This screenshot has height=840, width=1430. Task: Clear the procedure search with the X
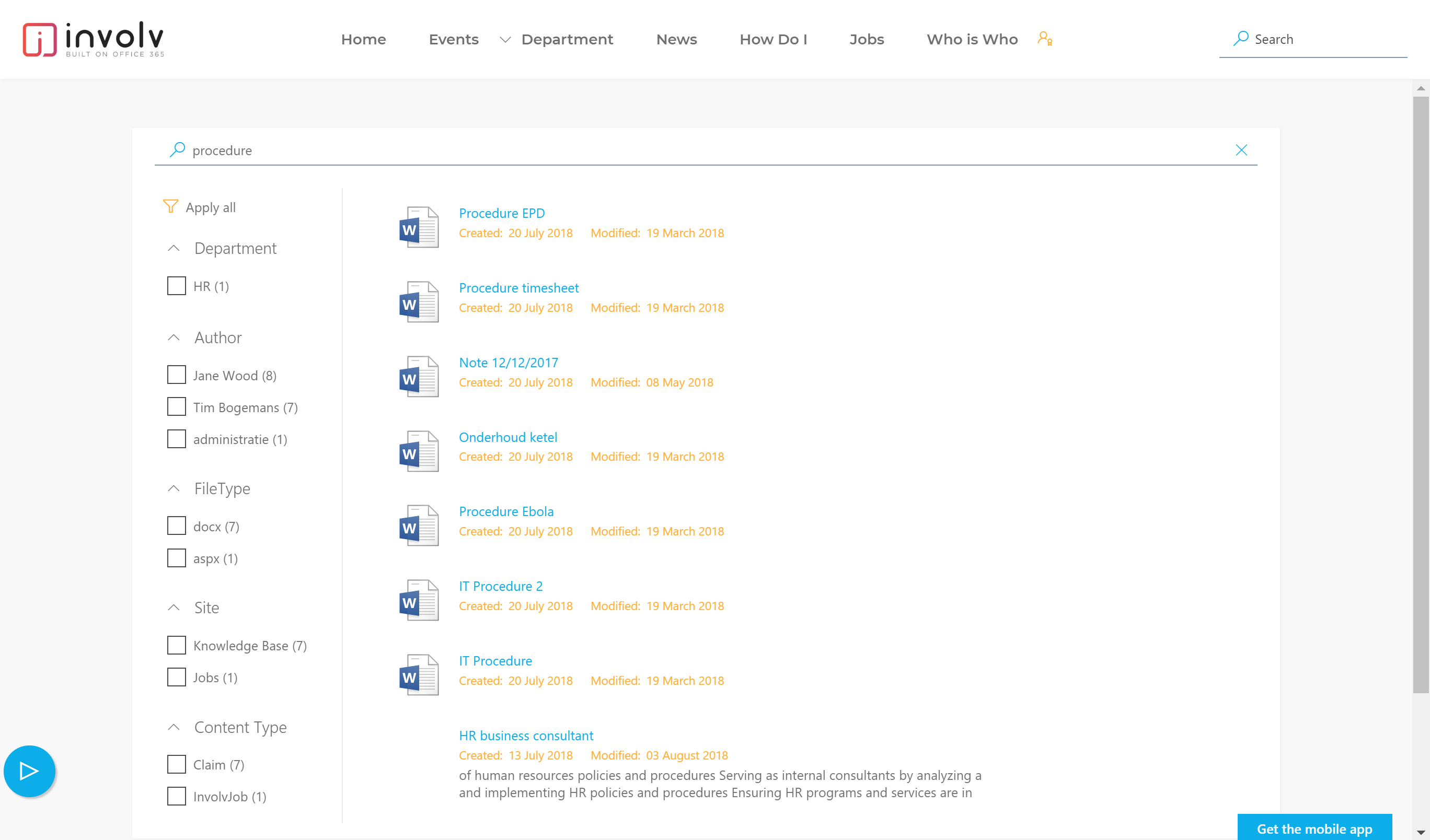click(x=1241, y=150)
